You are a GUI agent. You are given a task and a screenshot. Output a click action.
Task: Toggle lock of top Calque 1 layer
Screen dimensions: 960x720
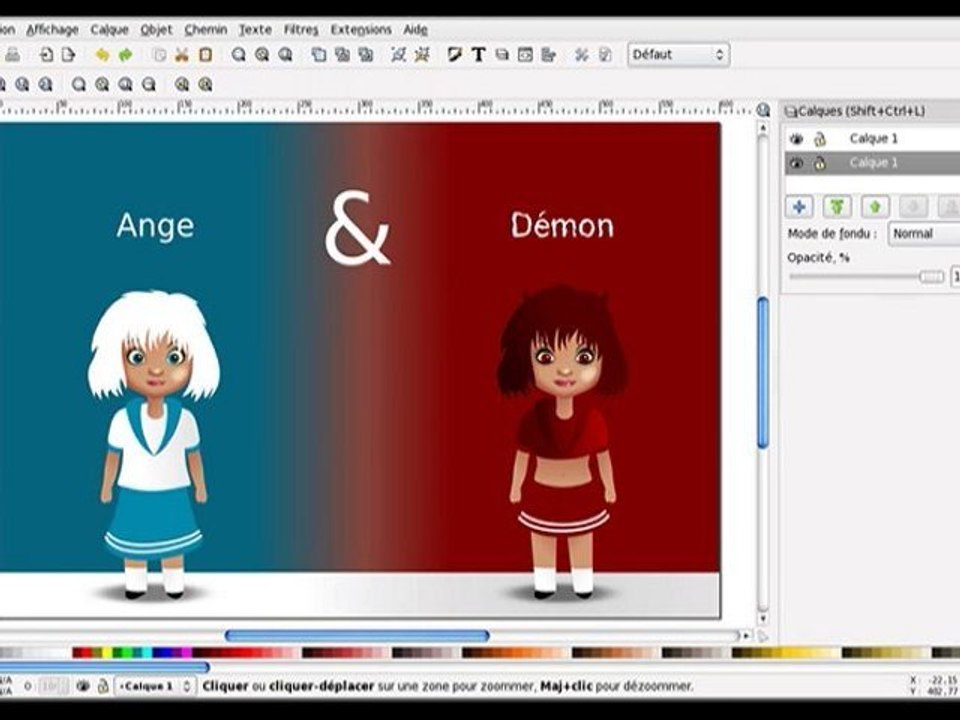820,139
